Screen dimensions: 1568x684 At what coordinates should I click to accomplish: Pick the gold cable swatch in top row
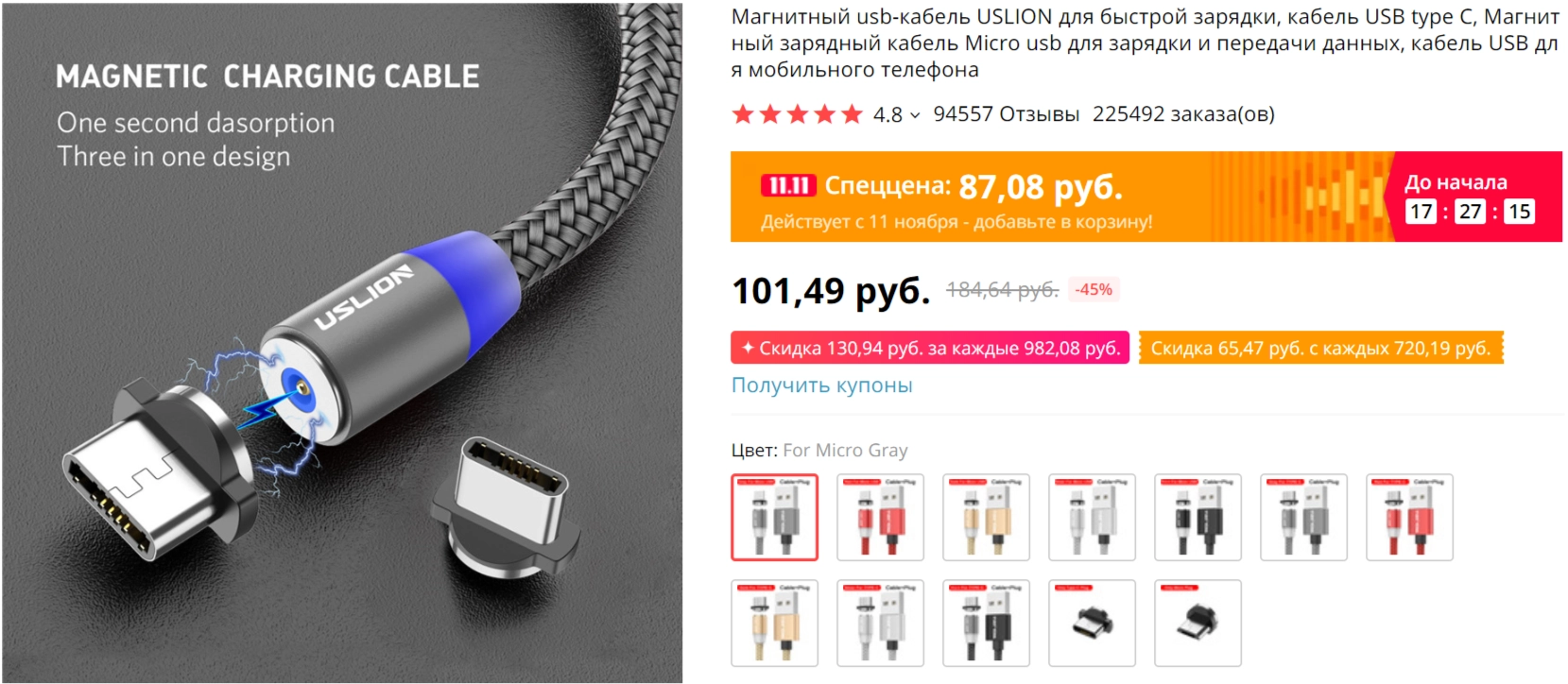(x=986, y=518)
